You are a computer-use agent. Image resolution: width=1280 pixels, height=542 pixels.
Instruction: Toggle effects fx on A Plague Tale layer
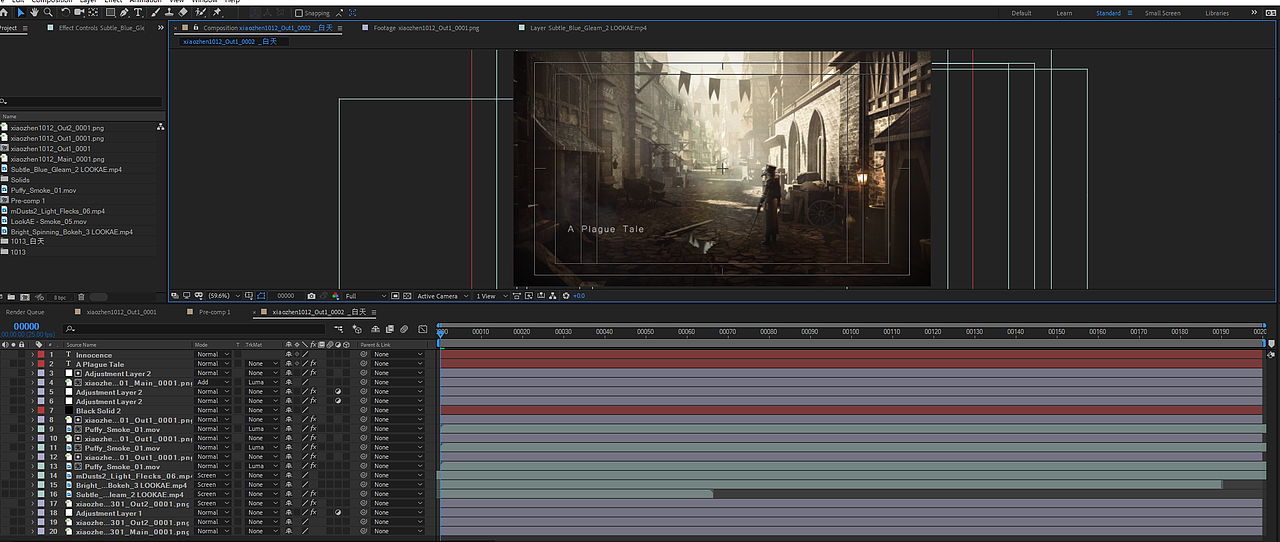(313, 364)
